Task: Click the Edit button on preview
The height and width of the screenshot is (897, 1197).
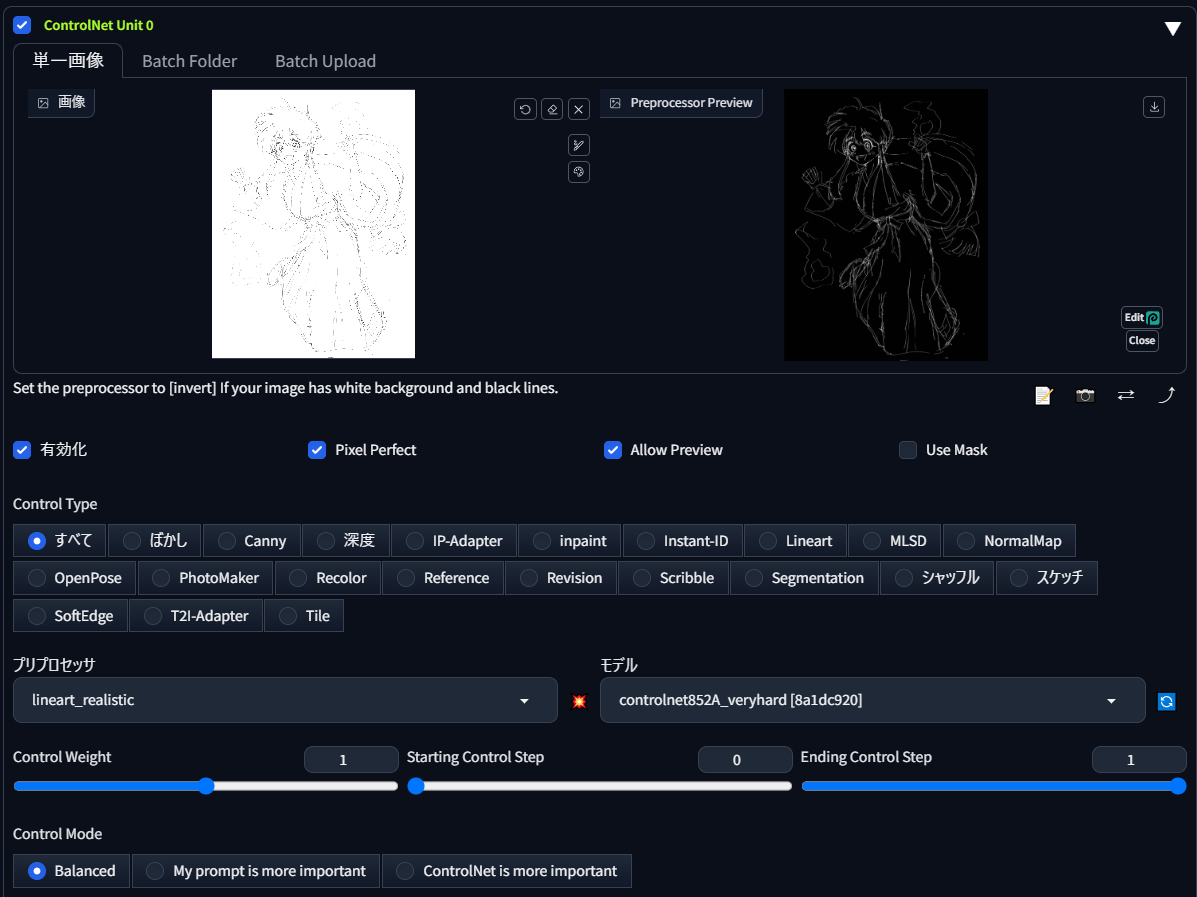Action: [1142, 317]
